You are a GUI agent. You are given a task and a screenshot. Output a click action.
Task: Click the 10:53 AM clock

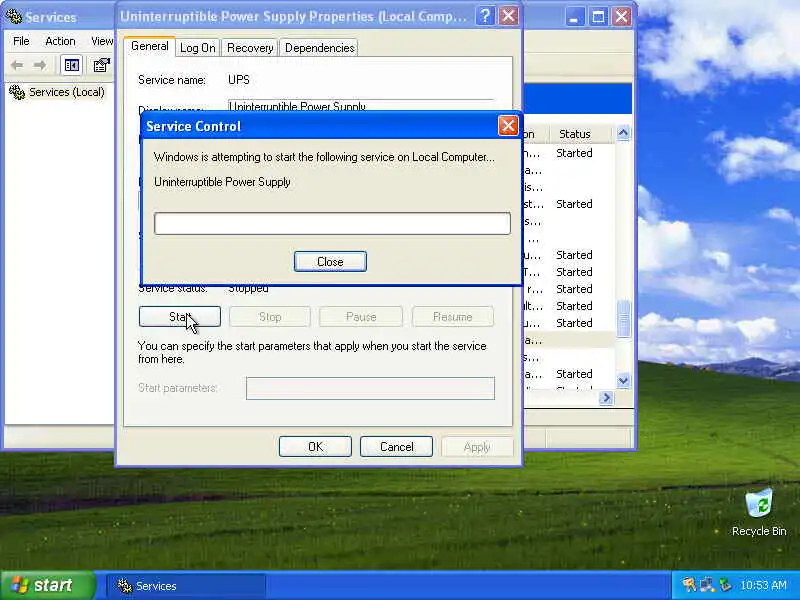click(x=763, y=585)
